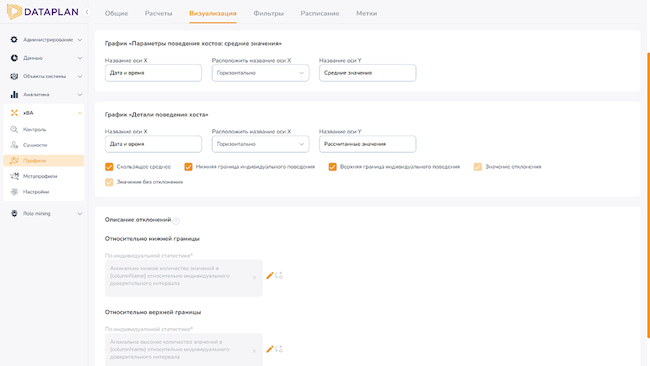The image size is (650, 366).
Task: Click the Сущности person icon
Action: click(14, 145)
